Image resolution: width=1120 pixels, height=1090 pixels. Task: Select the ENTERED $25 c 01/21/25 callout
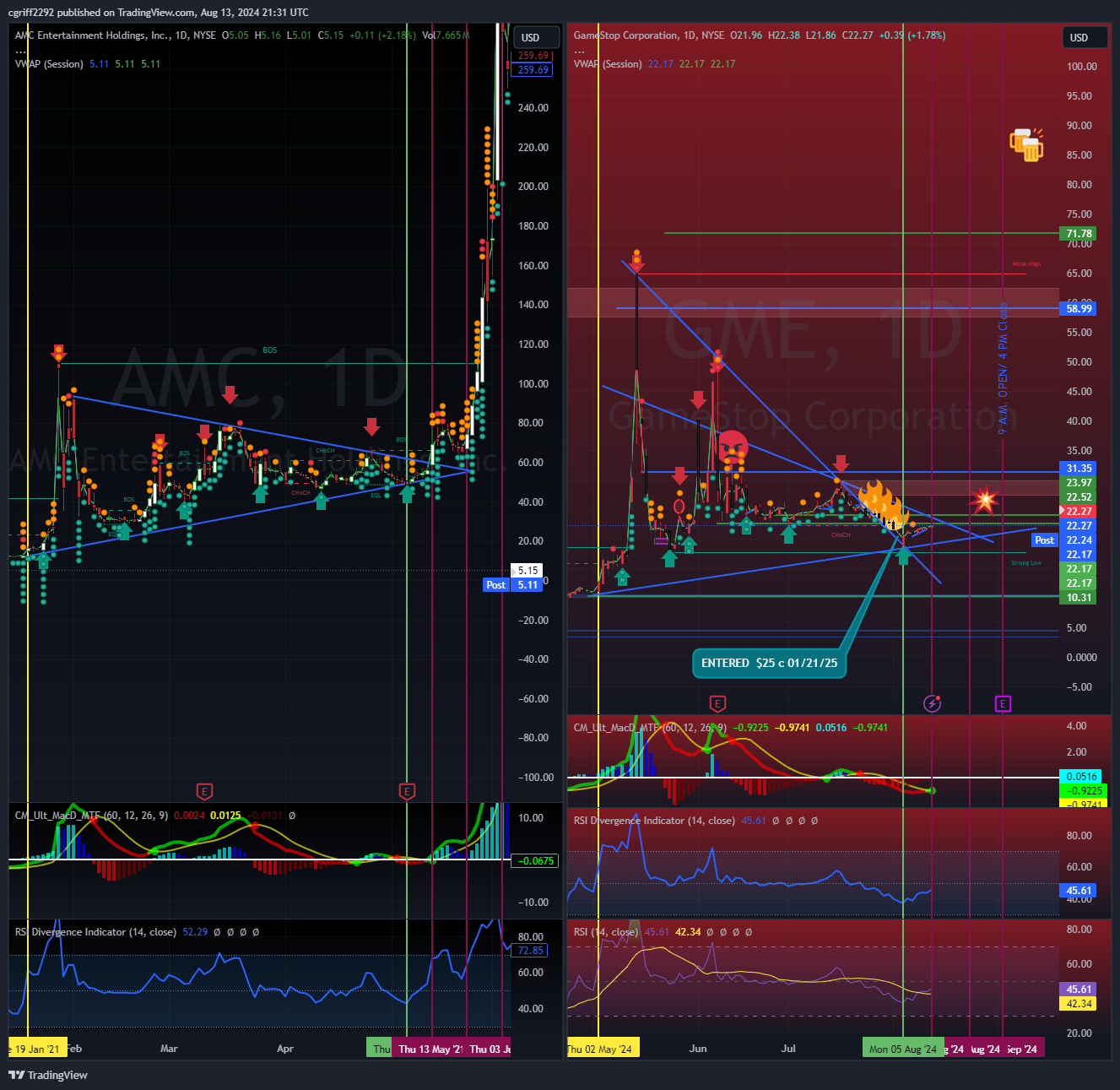point(769,663)
